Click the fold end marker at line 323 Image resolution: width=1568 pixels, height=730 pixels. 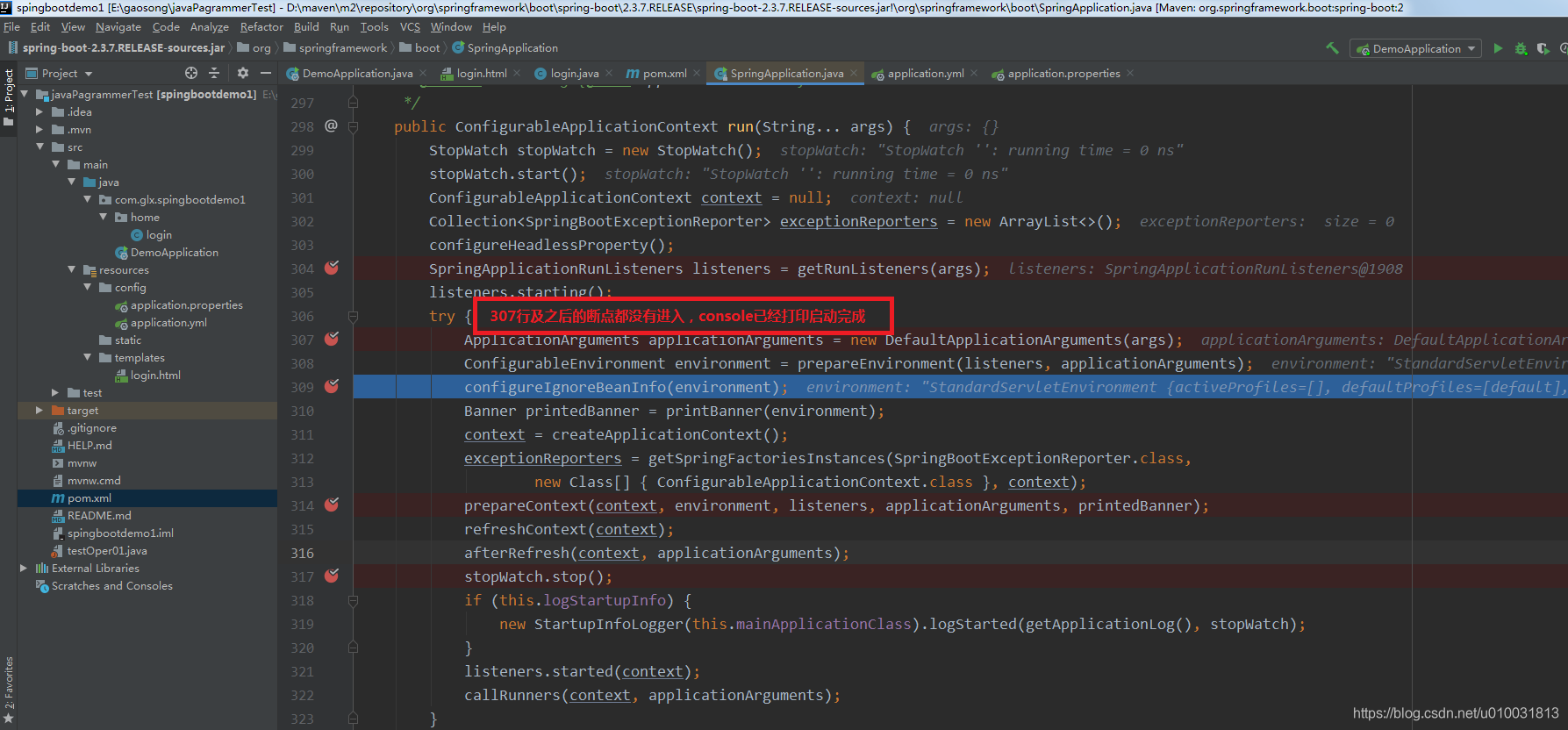tap(354, 719)
